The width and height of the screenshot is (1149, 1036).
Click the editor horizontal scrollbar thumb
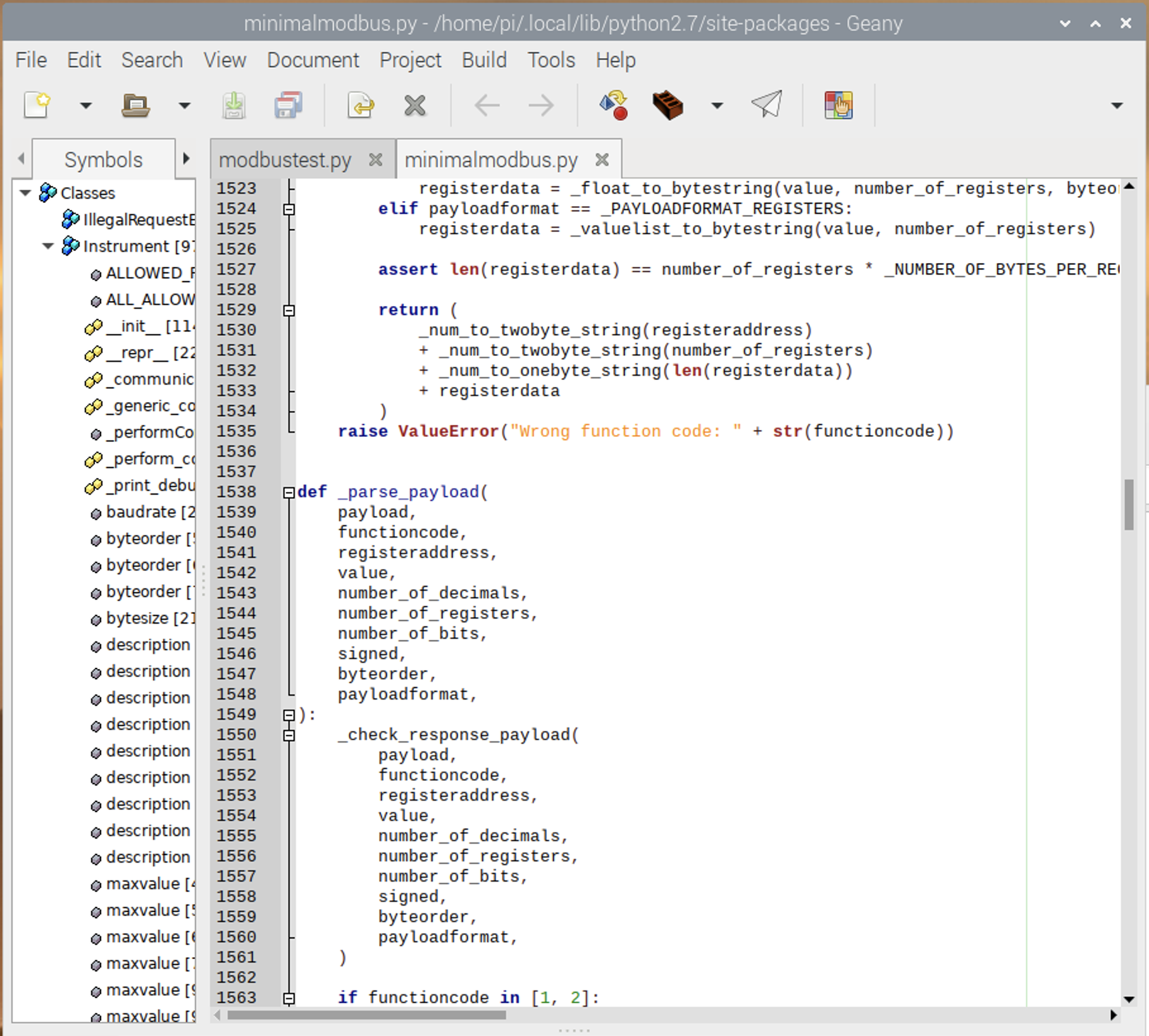366,1015
